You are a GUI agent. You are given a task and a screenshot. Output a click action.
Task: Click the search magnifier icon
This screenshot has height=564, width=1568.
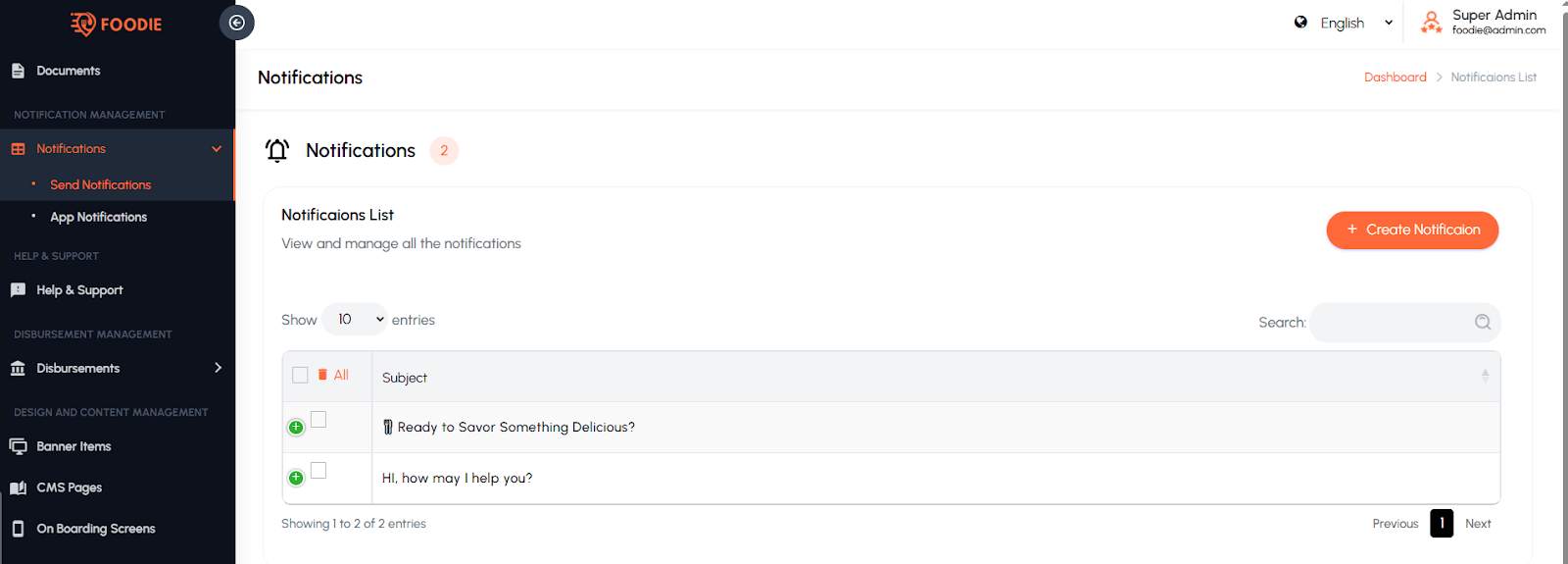(1482, 322)
